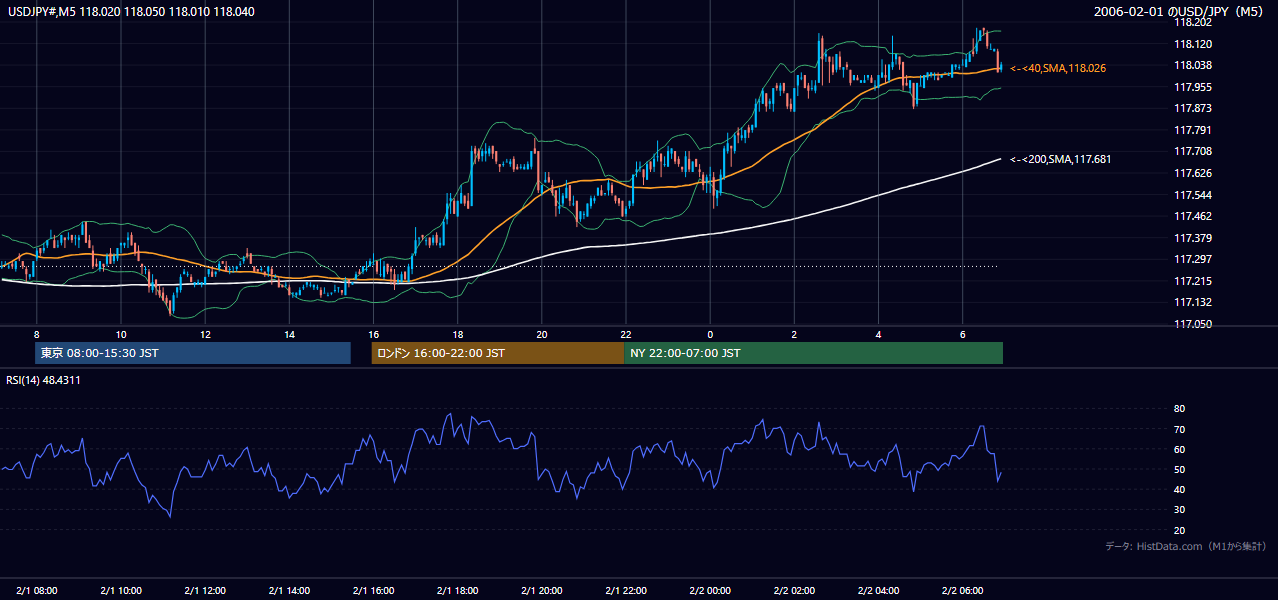Click the bottom timeline label 2/1 22:00
Image resolution: width=1278 pixels, height=600 pixels.
[x=625, y=590]
